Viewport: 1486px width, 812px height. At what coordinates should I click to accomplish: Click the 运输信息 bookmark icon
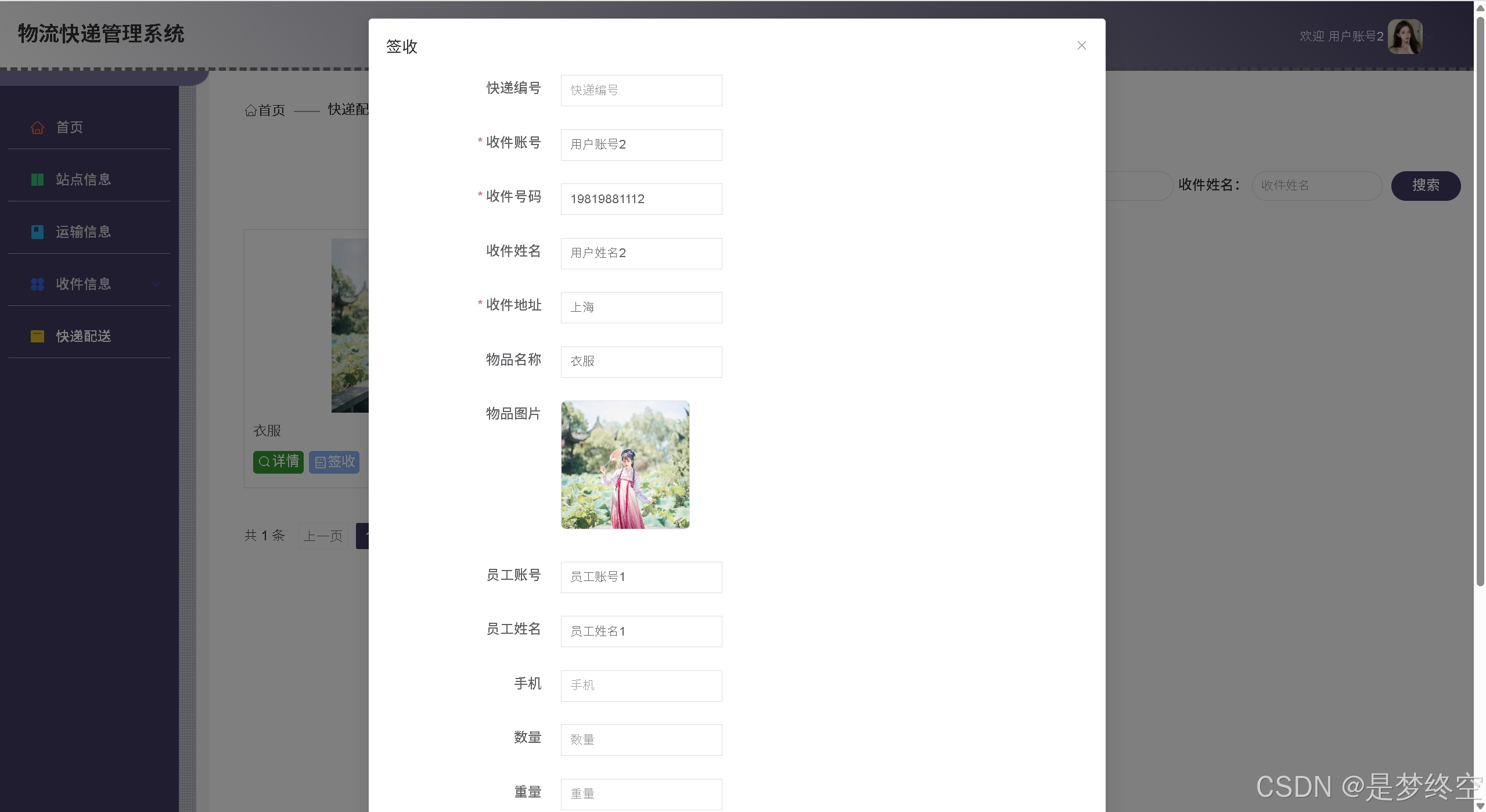coord(37,232)
